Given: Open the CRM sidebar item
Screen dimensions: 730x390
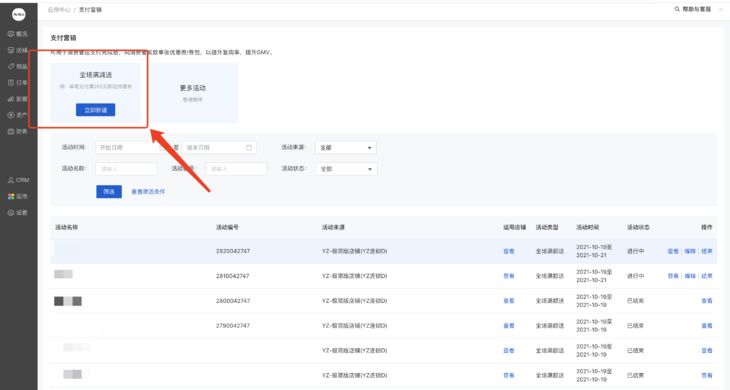Looking at the screenshot, I should pyautogui.click(x=18, y=180).
